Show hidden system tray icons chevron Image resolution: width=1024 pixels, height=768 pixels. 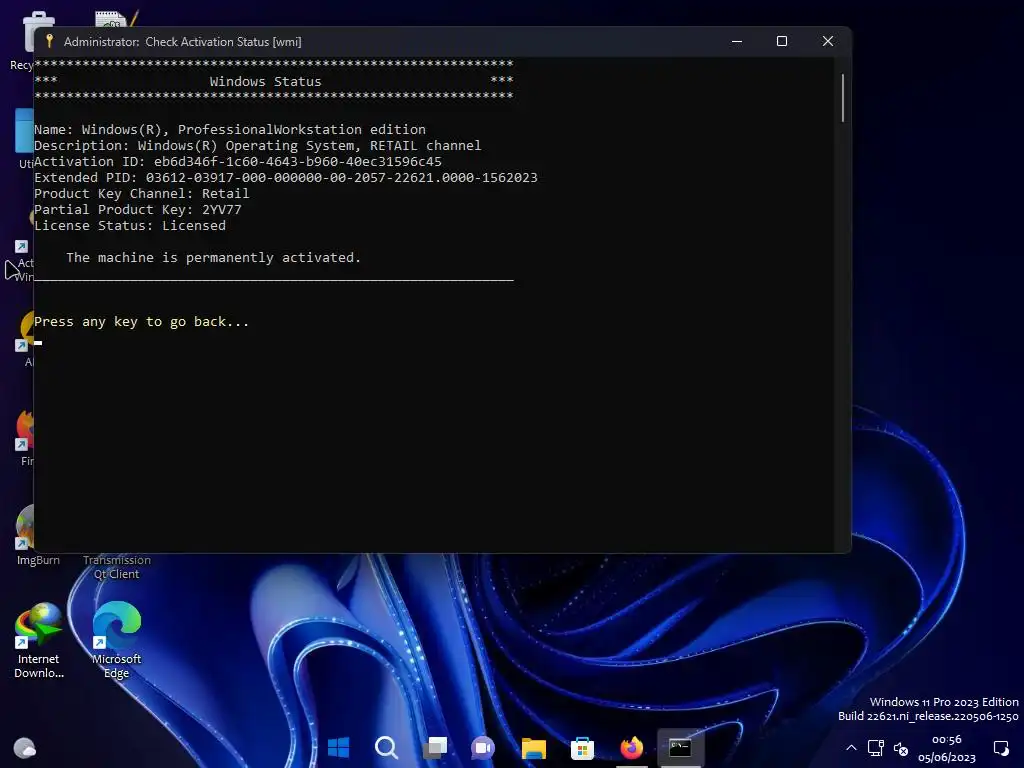851,748
